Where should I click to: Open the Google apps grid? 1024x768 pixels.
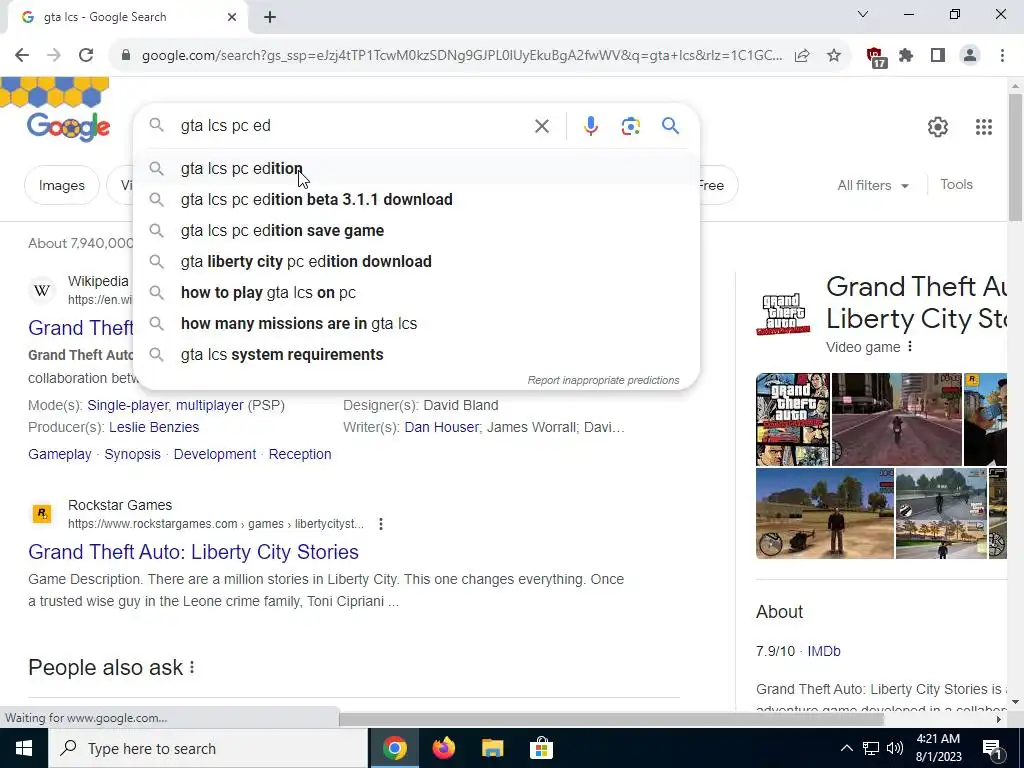coord(984,127)
